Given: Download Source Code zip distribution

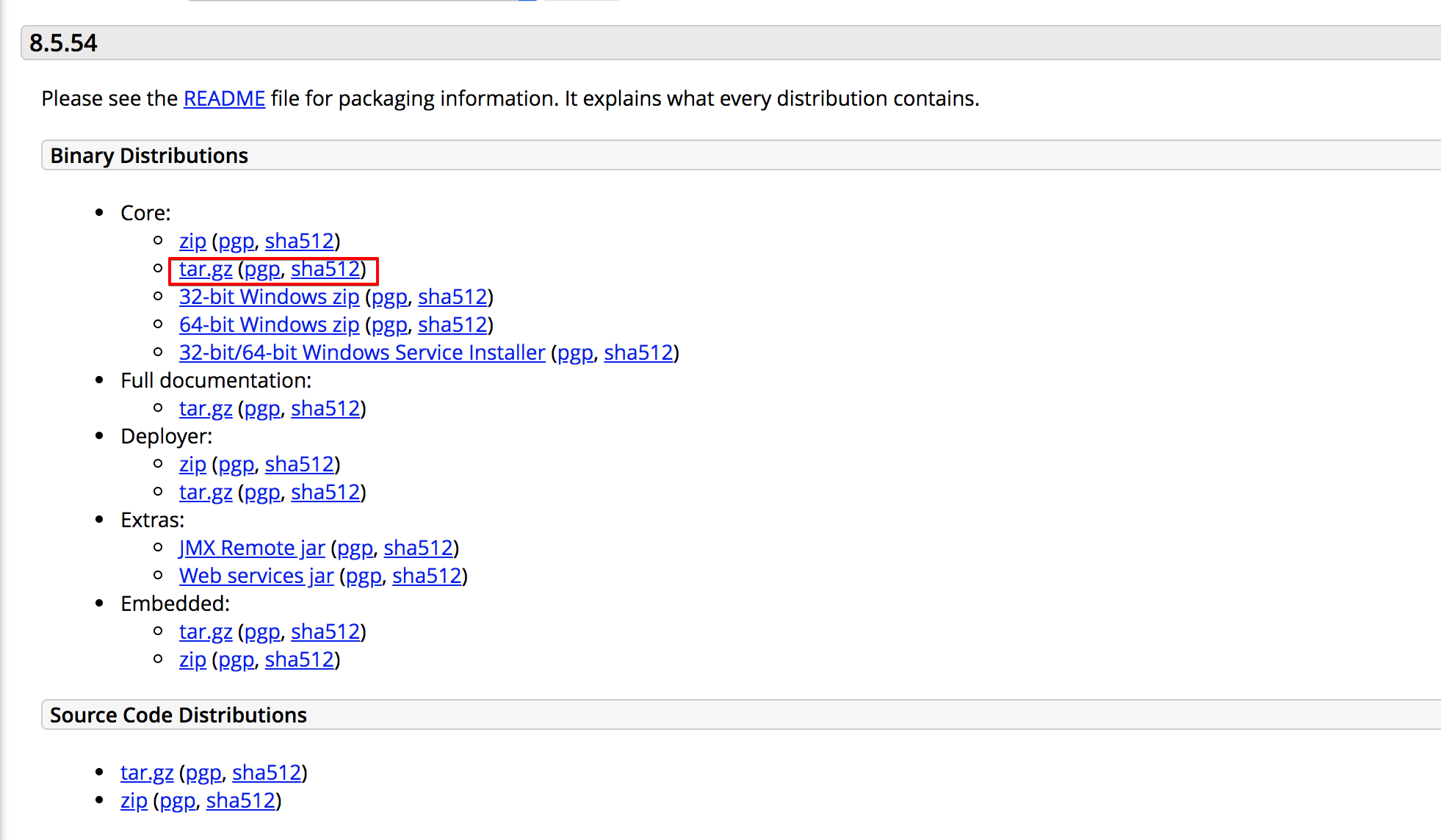Looking at the screenshot, I should click(134, 800).
